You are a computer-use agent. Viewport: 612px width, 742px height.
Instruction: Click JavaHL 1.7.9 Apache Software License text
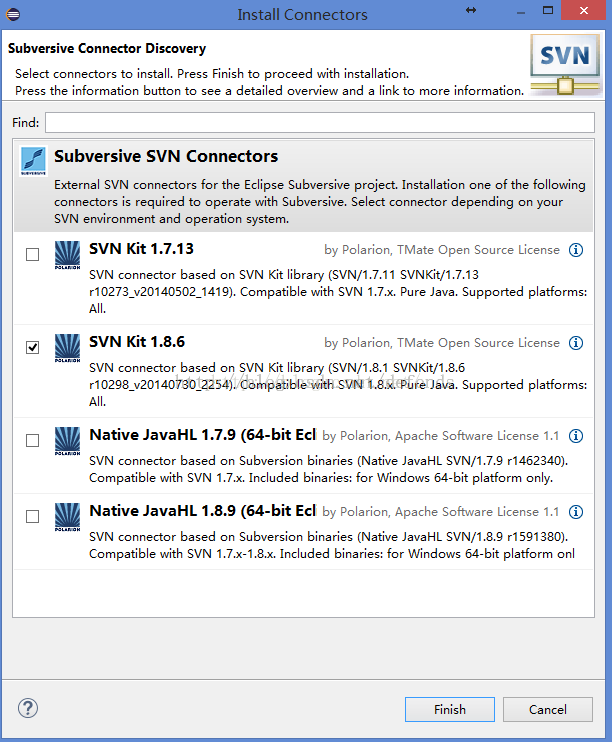[x=441, y=436]
